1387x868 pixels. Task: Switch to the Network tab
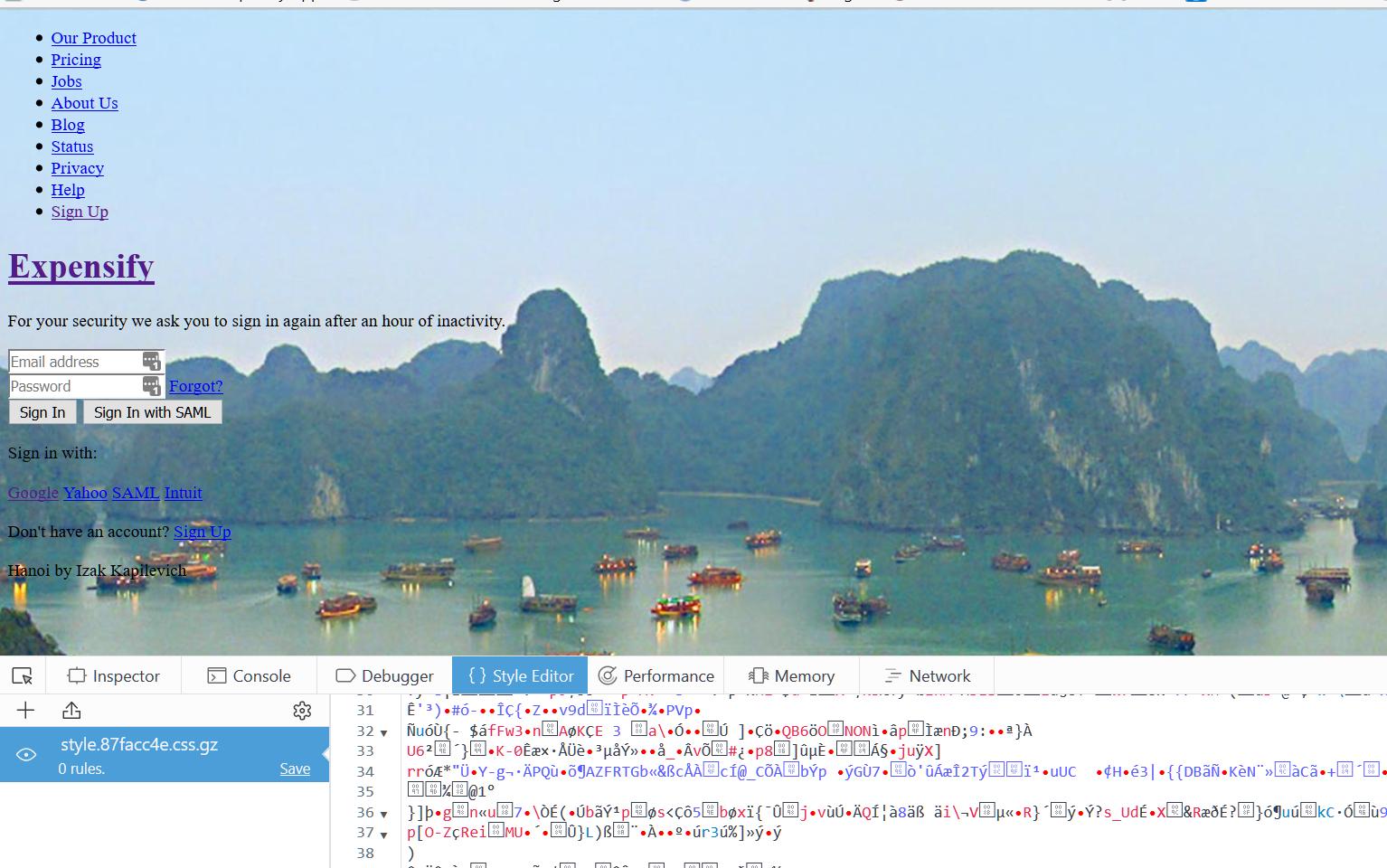[x=927, y=676]
